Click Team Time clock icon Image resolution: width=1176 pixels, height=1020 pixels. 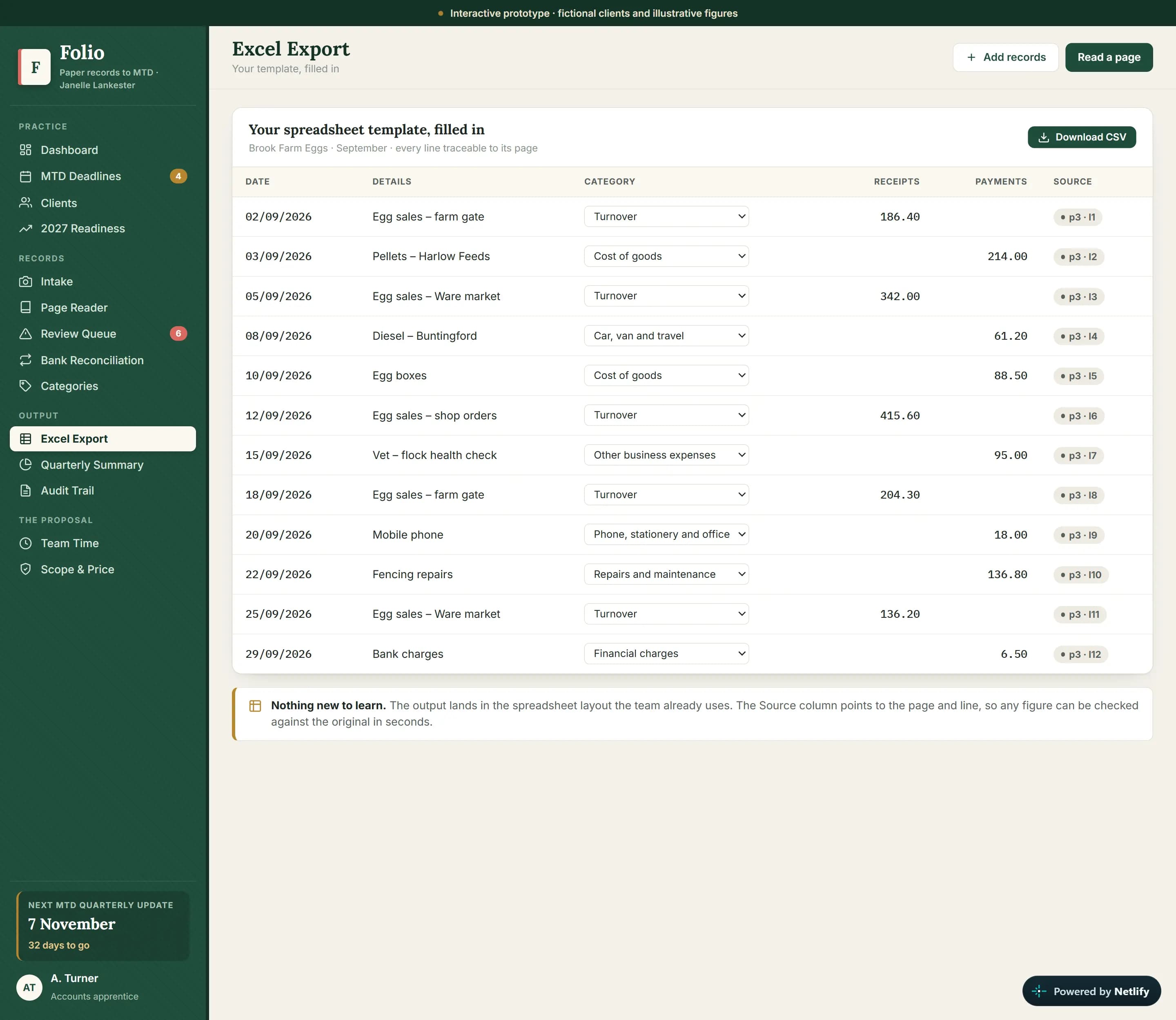26,543
